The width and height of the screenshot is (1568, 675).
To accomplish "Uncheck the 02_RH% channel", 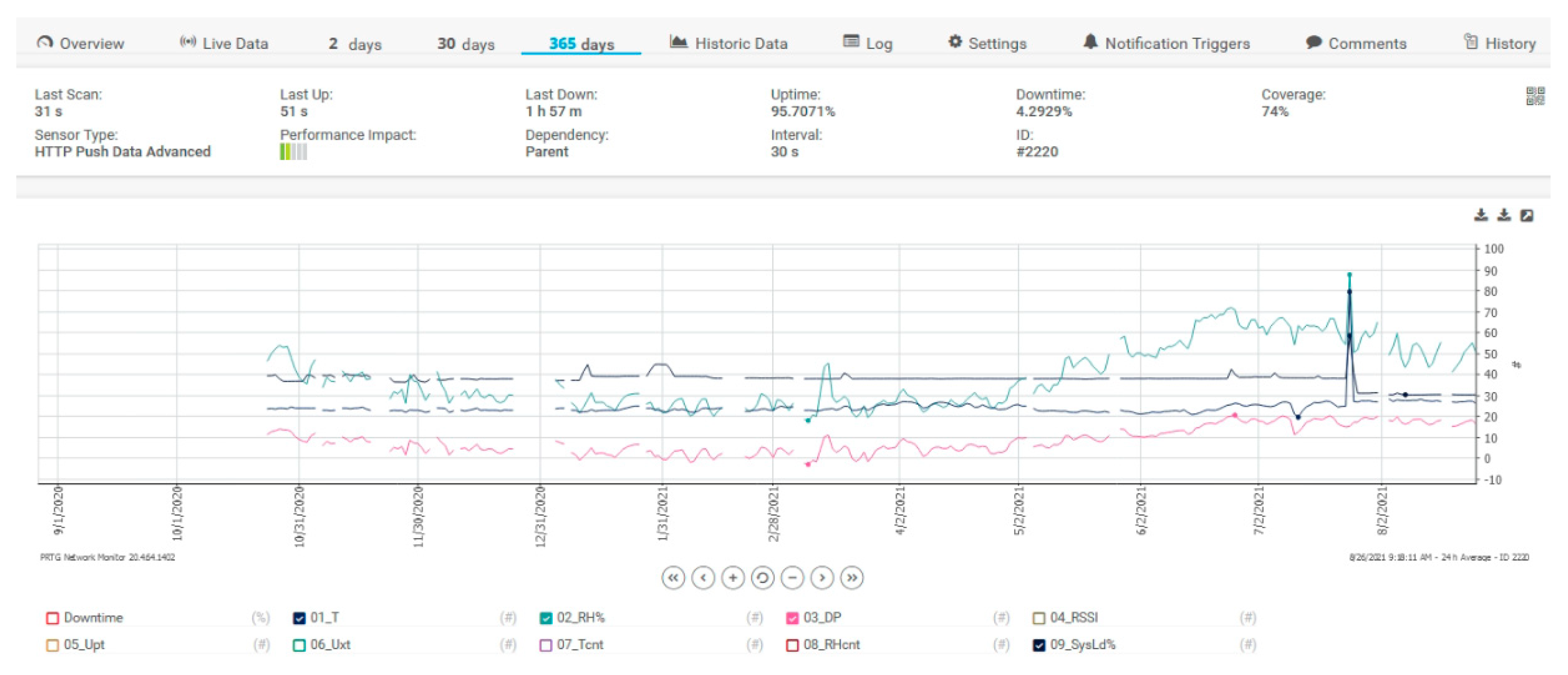I will (545, 618).
